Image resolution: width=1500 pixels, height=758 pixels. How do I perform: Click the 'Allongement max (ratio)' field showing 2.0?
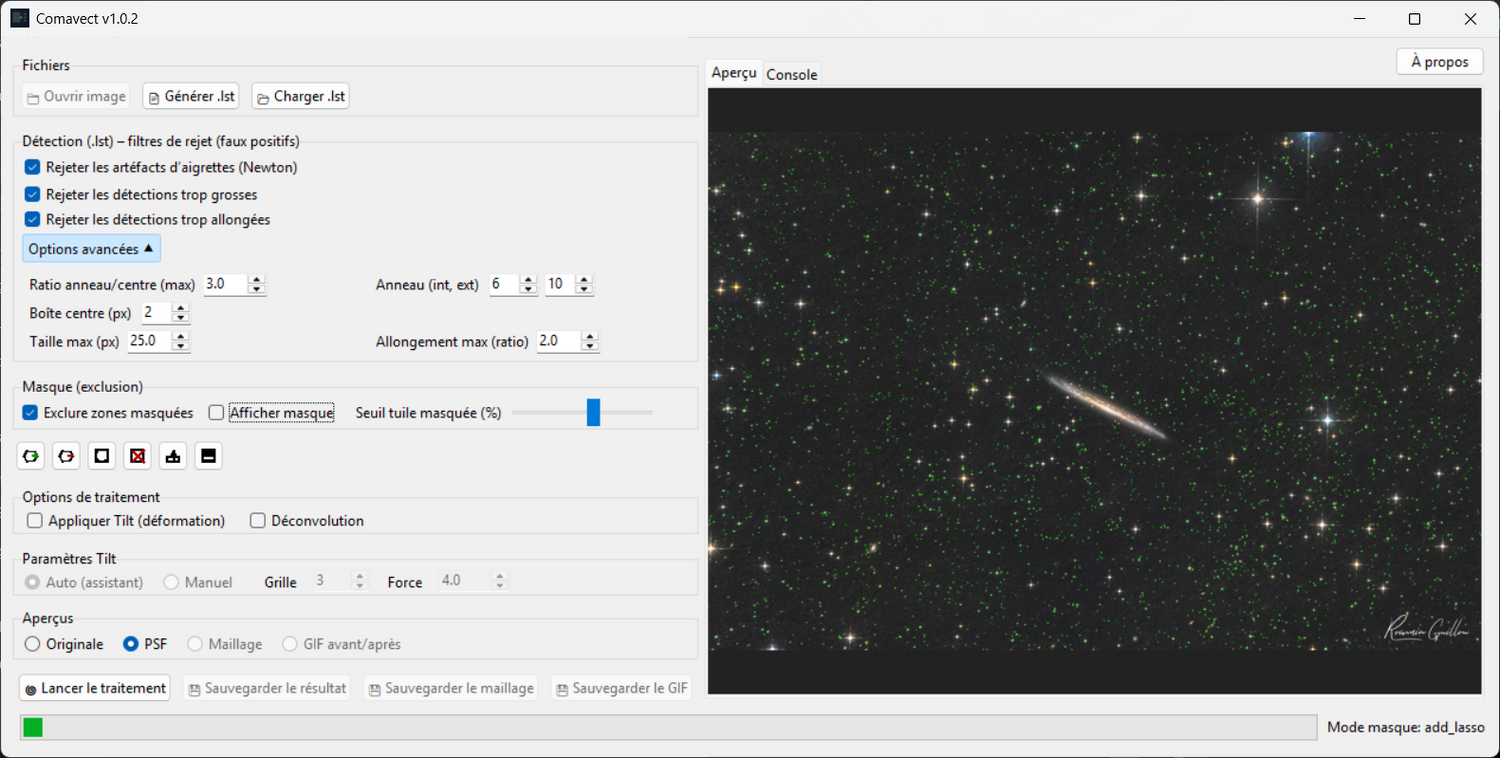coord(559,341)
